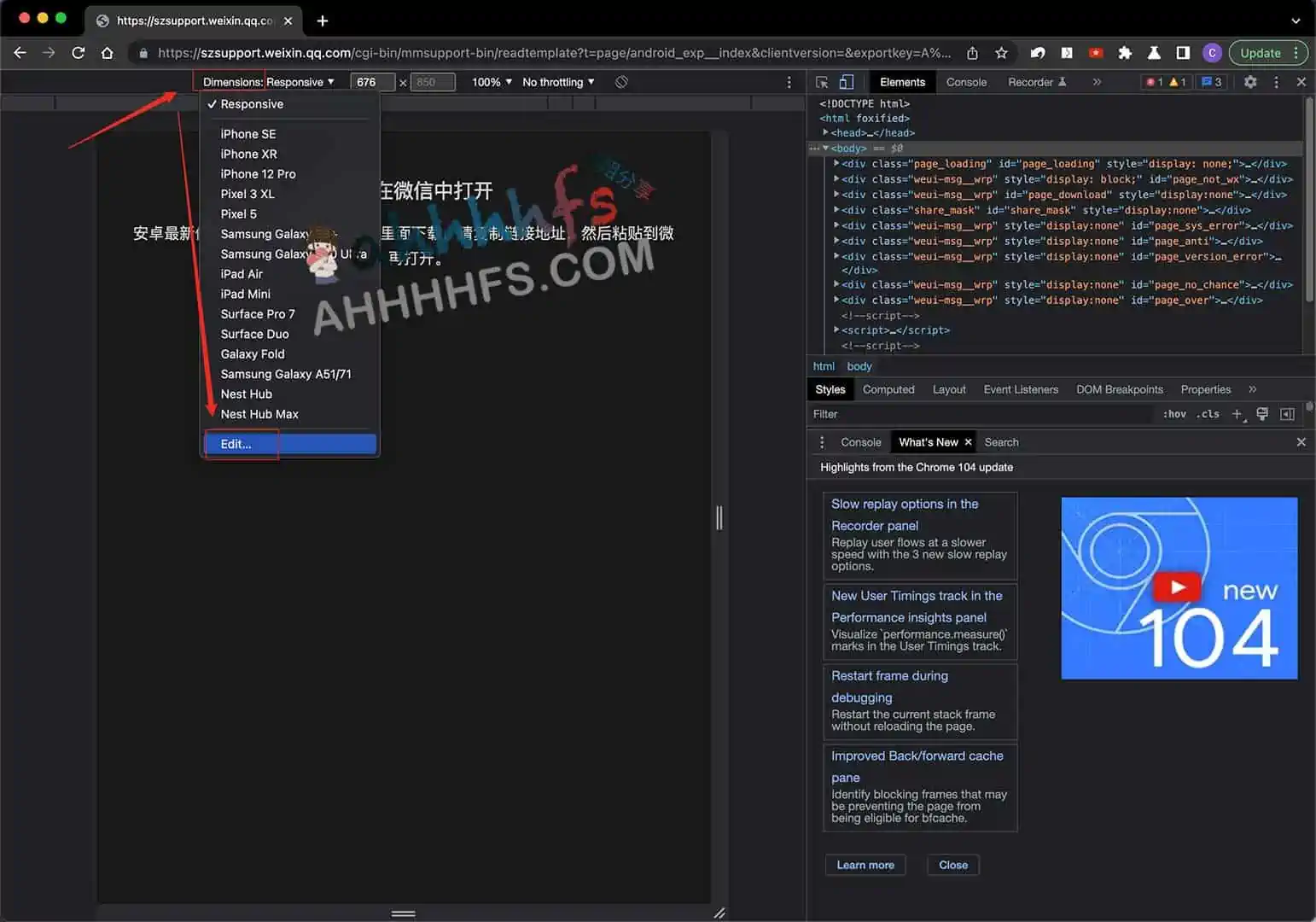Click new style rule plus icon
The image size is (1316, 922).
pyautogui.click(x=1237, y=414)
